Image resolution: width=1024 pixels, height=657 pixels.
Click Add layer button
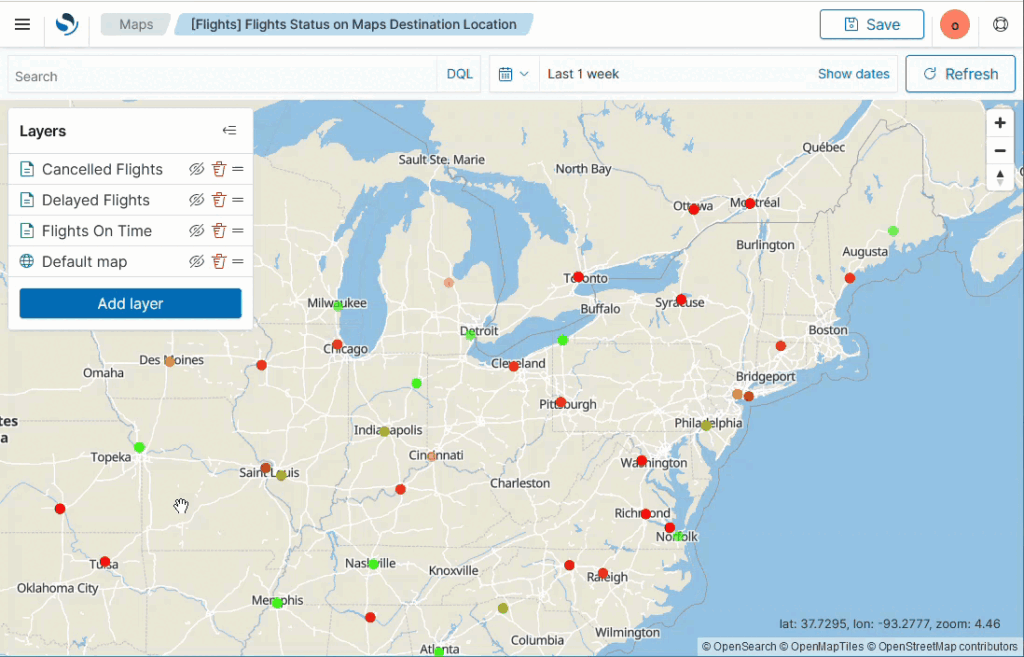[131, 304]
